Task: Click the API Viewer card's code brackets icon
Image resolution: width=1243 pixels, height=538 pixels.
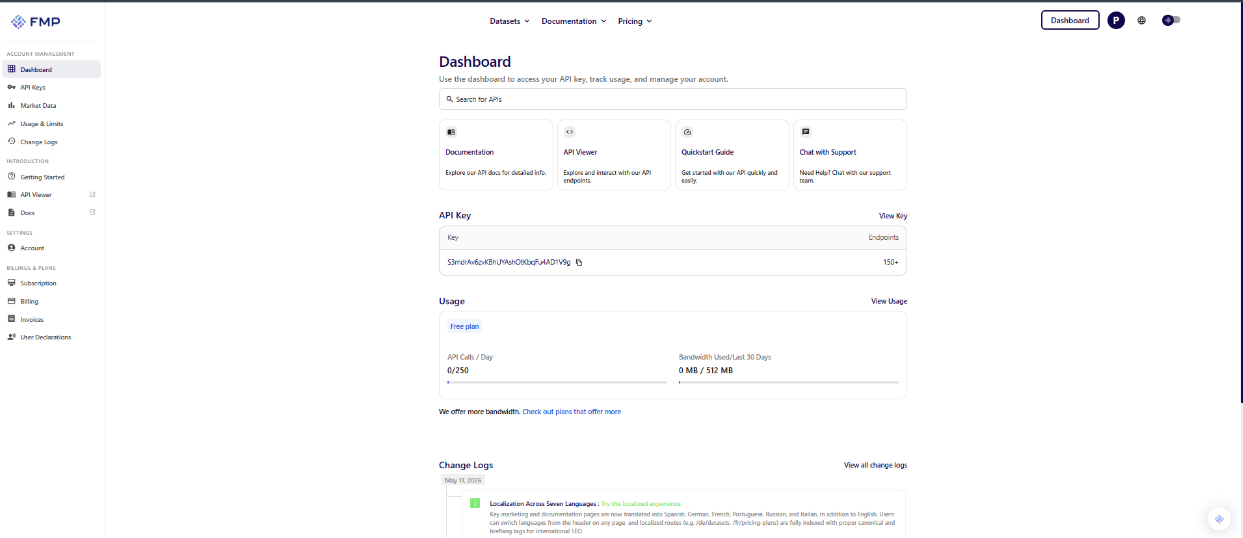Action: [x=569, y=132]
